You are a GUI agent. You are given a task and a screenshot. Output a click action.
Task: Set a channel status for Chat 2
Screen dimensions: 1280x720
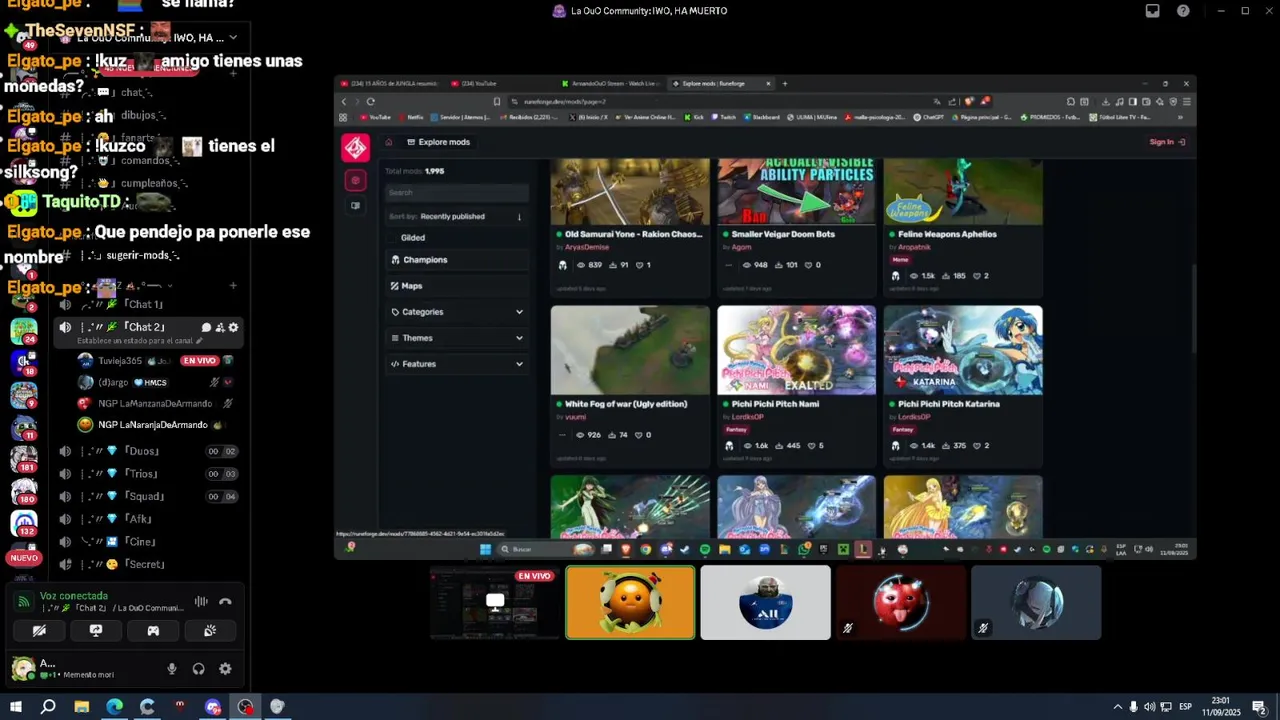click(139, 341)
